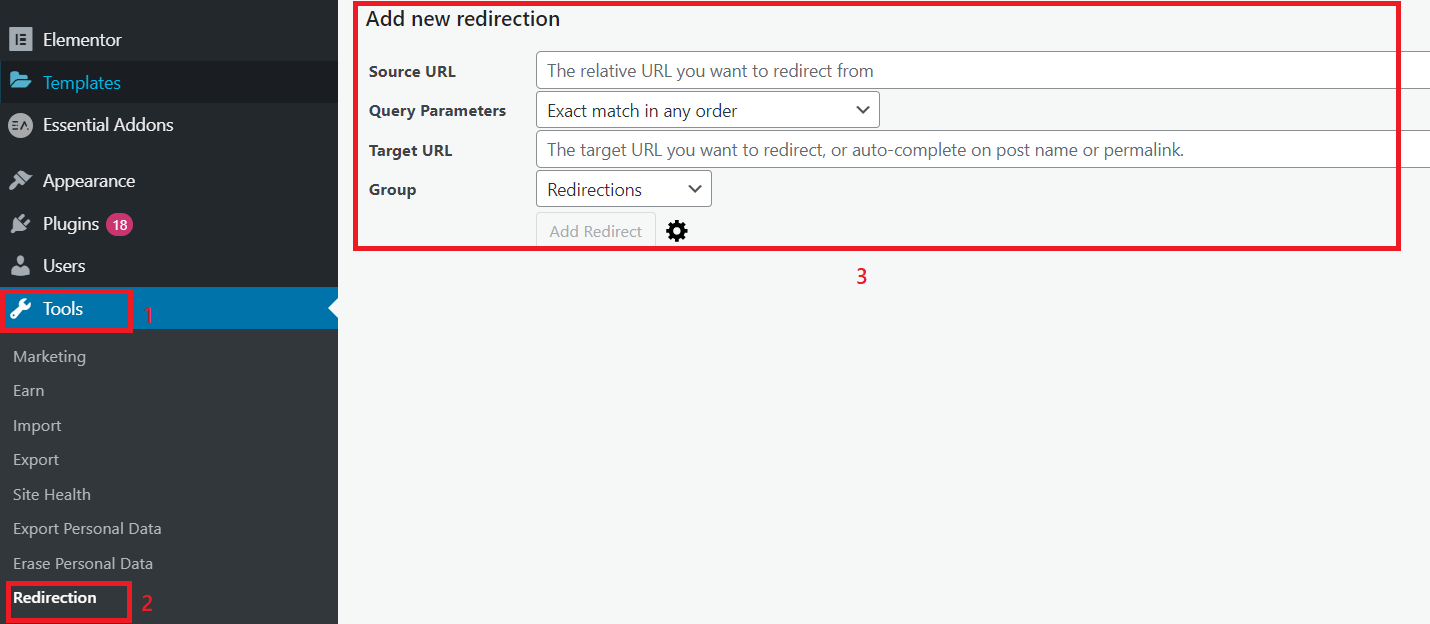Screen dimensions: 1430x624
Task: Click the Users person icon
Action: (20, 266)
